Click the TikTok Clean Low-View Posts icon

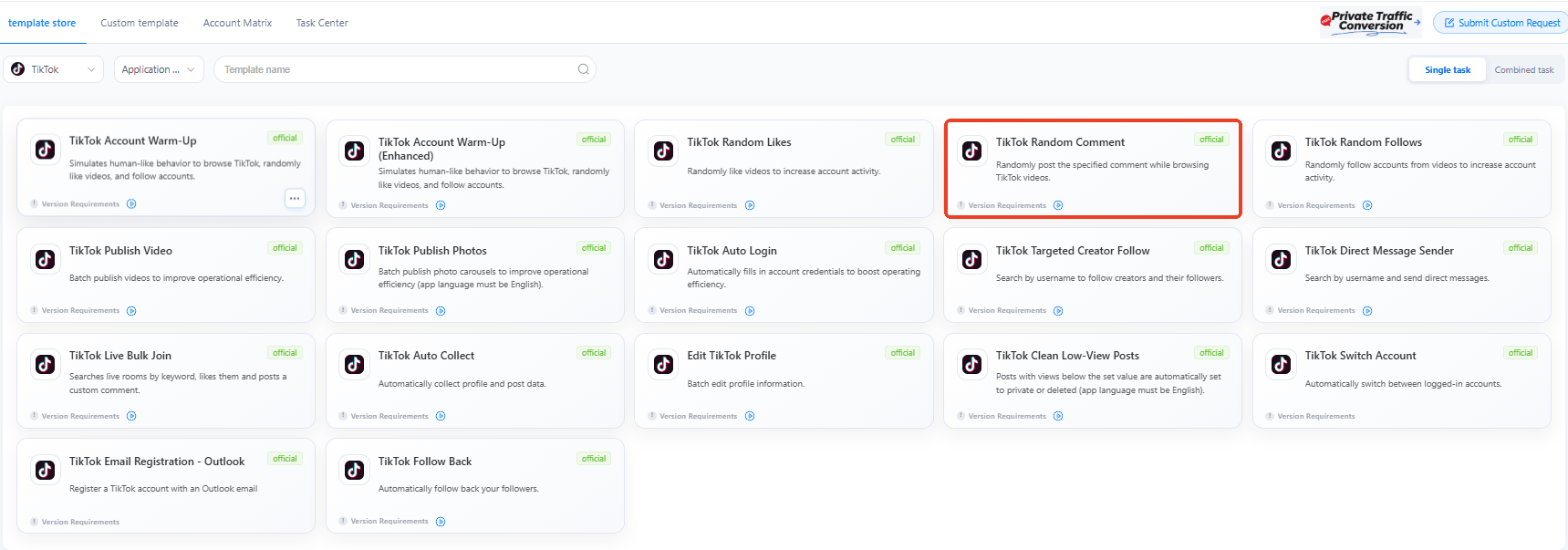pos(971,364)
